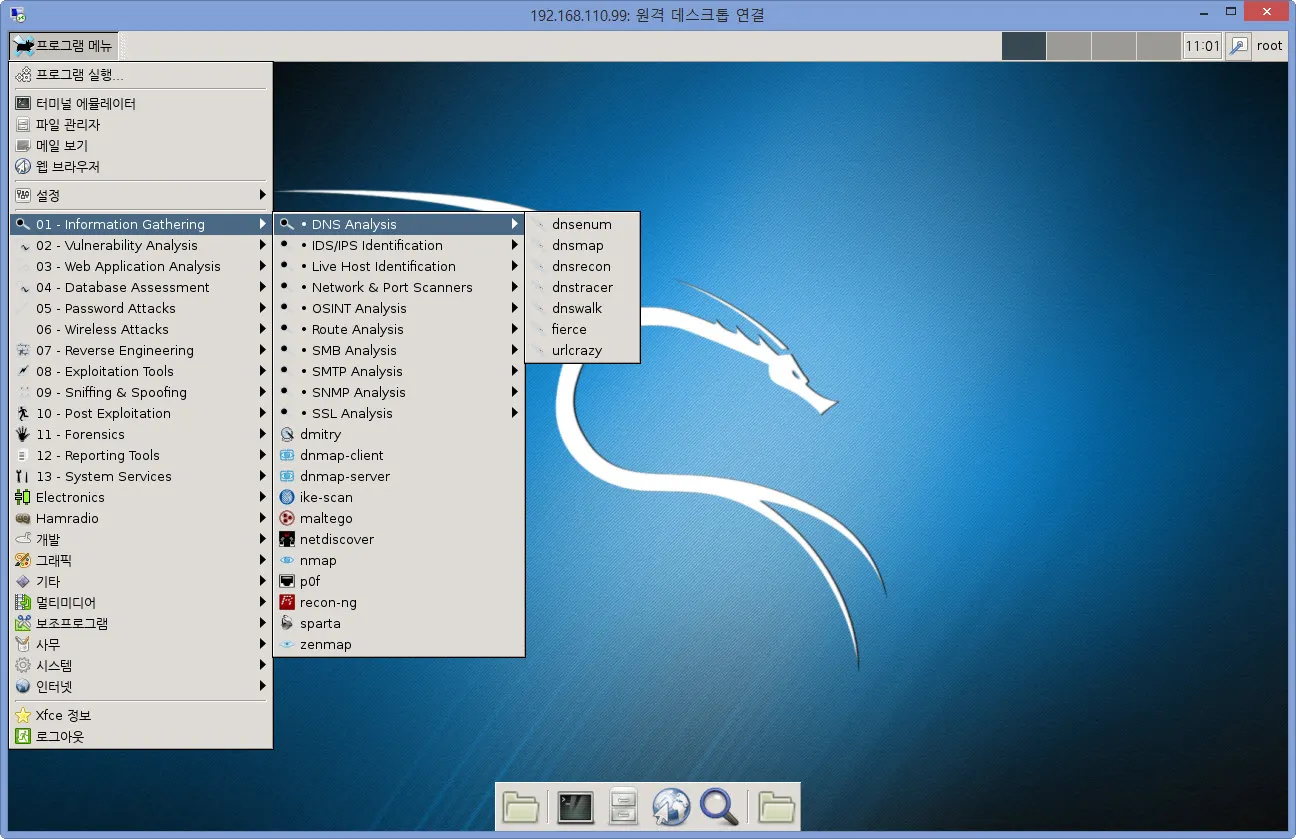This screenshot has height=839, width=1296.
Task: Open the web browser from the bottom dock
Action: (x=671, y=806)
